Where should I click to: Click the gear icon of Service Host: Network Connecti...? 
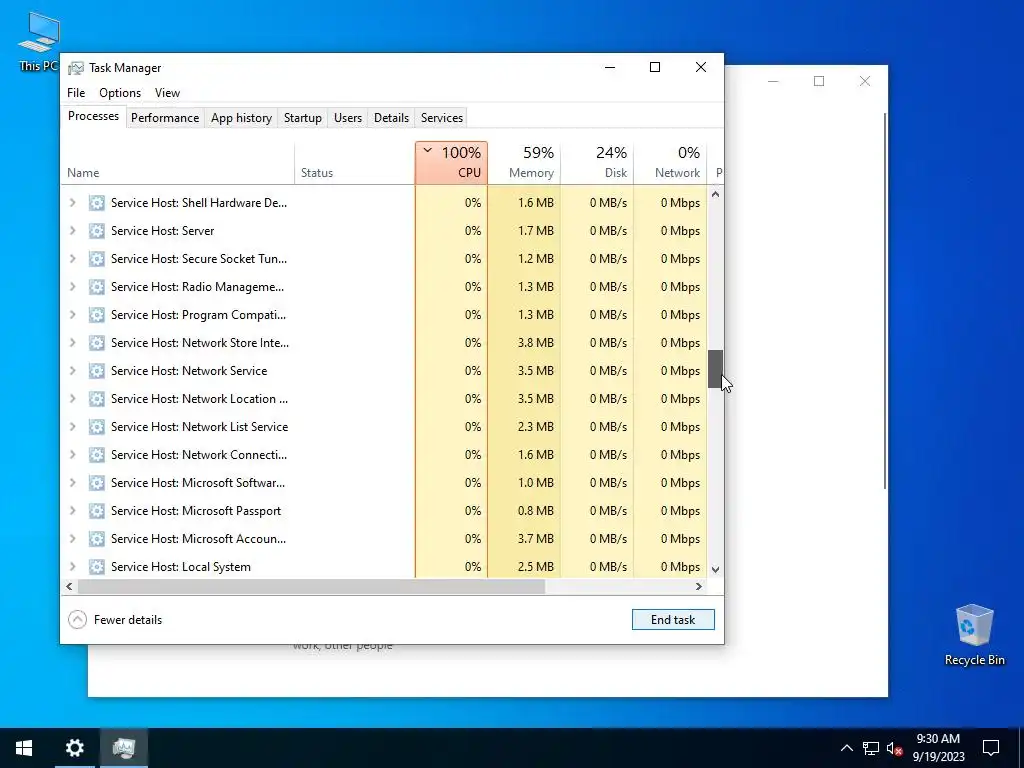click(x=97, y=455)
